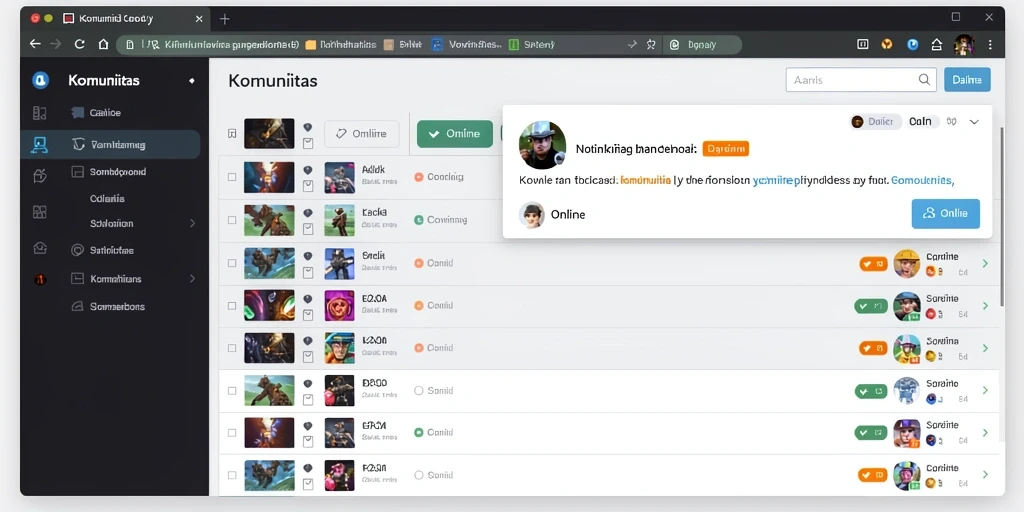Screen dimensions: 1024x512
Task: Select the header select-all checkbox
Action: click(232, 133)
